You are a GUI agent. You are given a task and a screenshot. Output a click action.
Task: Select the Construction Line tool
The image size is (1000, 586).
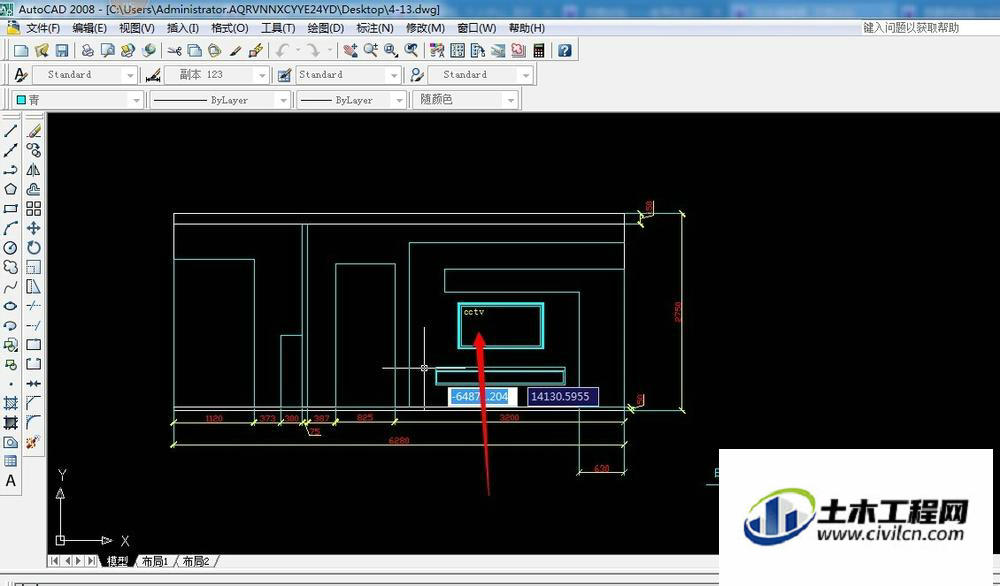click(x=11, y=150)
